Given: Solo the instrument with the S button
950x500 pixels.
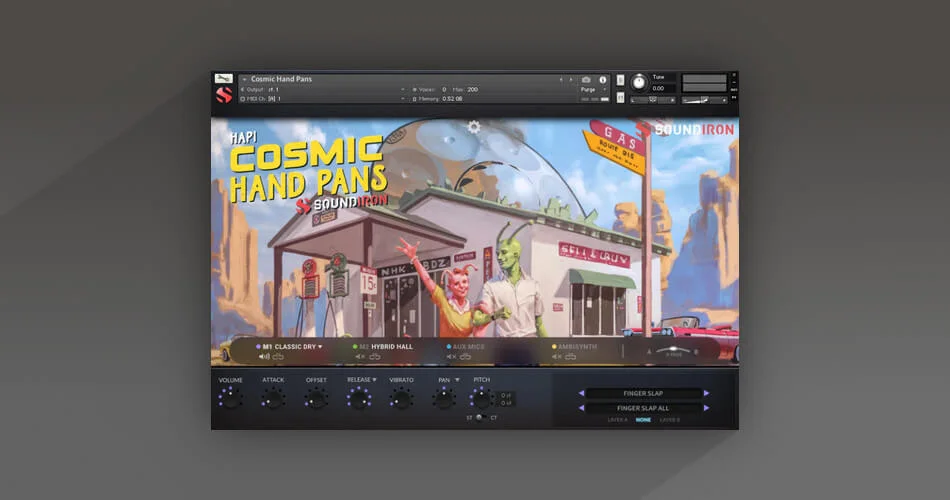Looking at the screenshot, I should coord(620,80).
